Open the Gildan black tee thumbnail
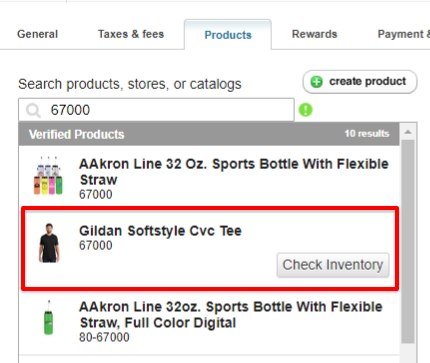The image size is (430, 363). [x=49, y=243]
